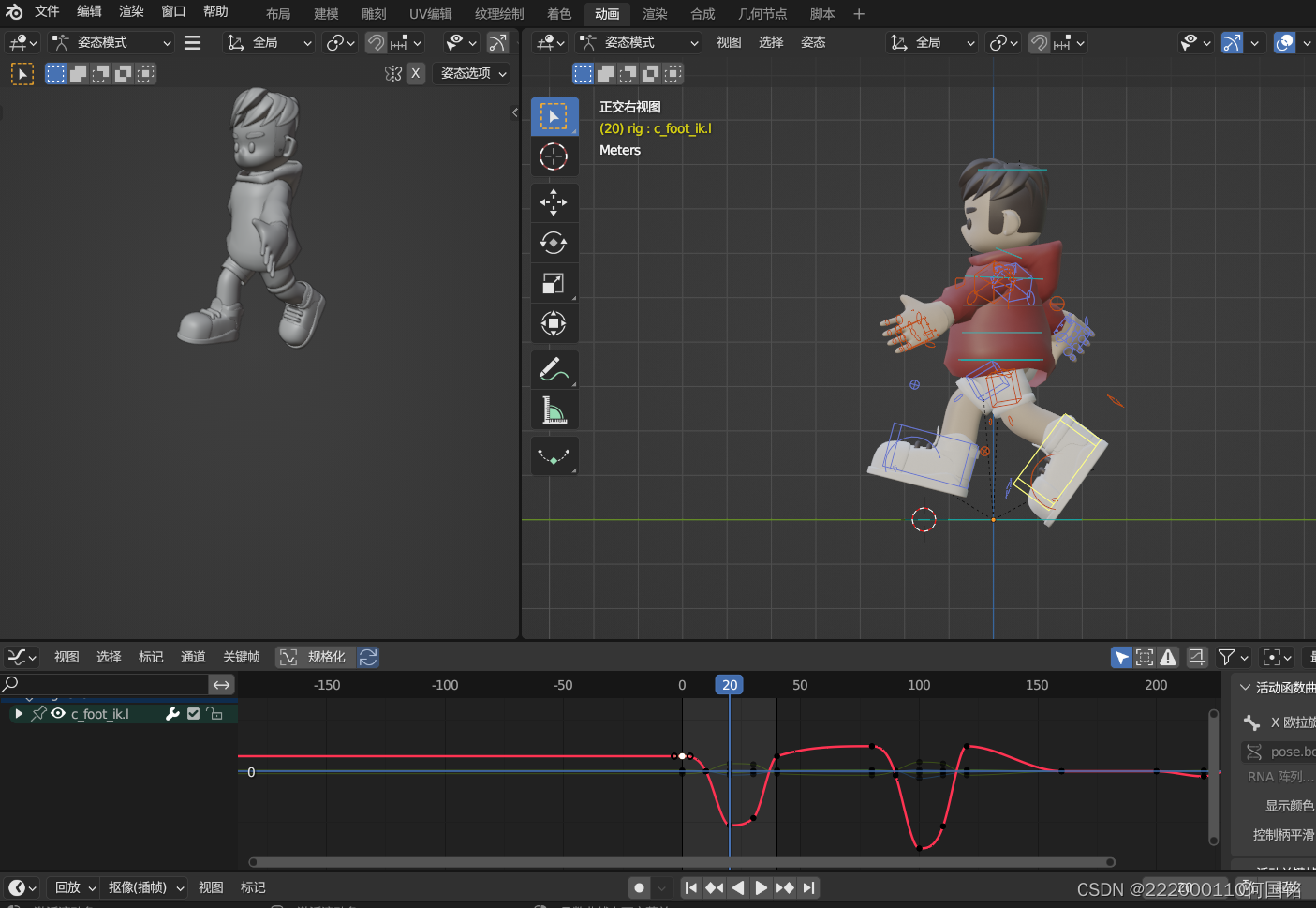1316x908 pixels.
Task: Choose the Rotate tool
Action: point(554,243)
